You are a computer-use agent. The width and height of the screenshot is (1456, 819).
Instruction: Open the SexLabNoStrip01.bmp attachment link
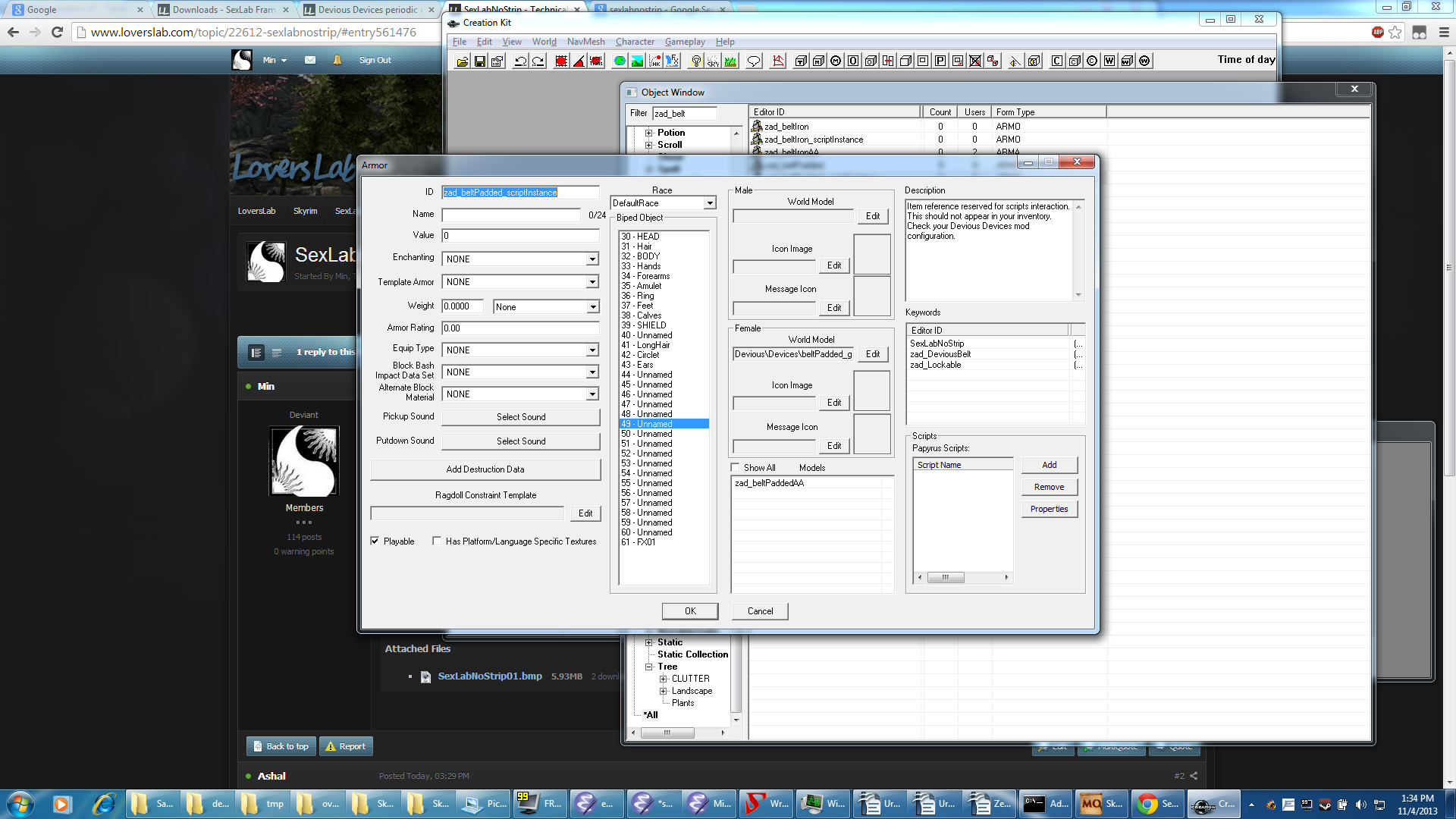tap(490, 676)
